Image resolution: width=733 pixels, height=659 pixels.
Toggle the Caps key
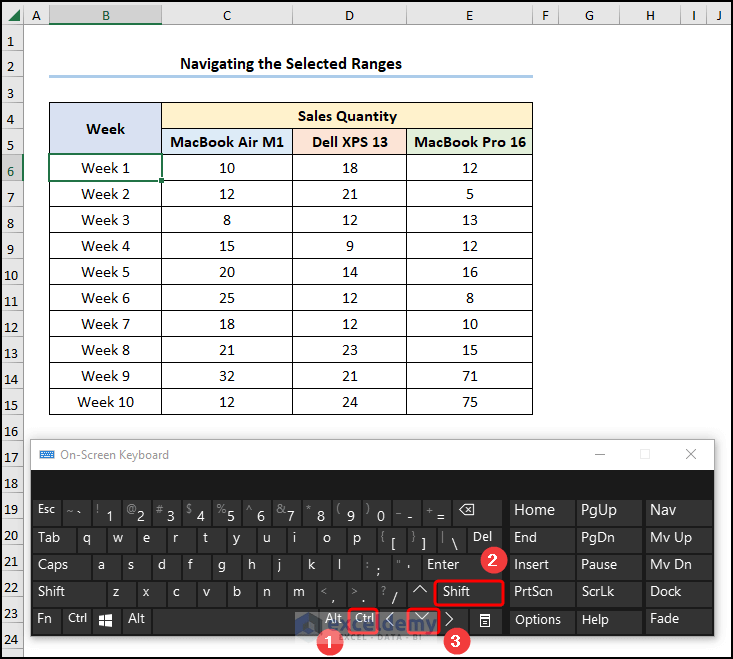point(62,565)
